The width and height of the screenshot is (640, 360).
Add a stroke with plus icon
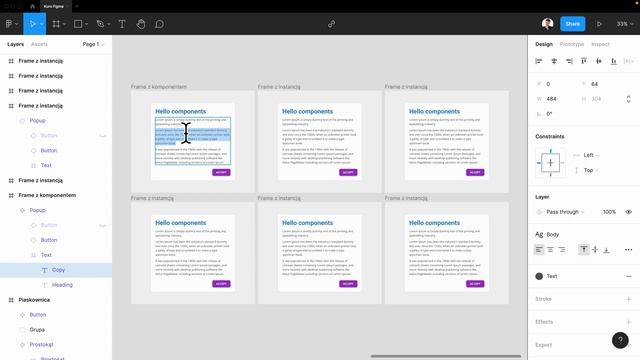click(x=629, y=299)
